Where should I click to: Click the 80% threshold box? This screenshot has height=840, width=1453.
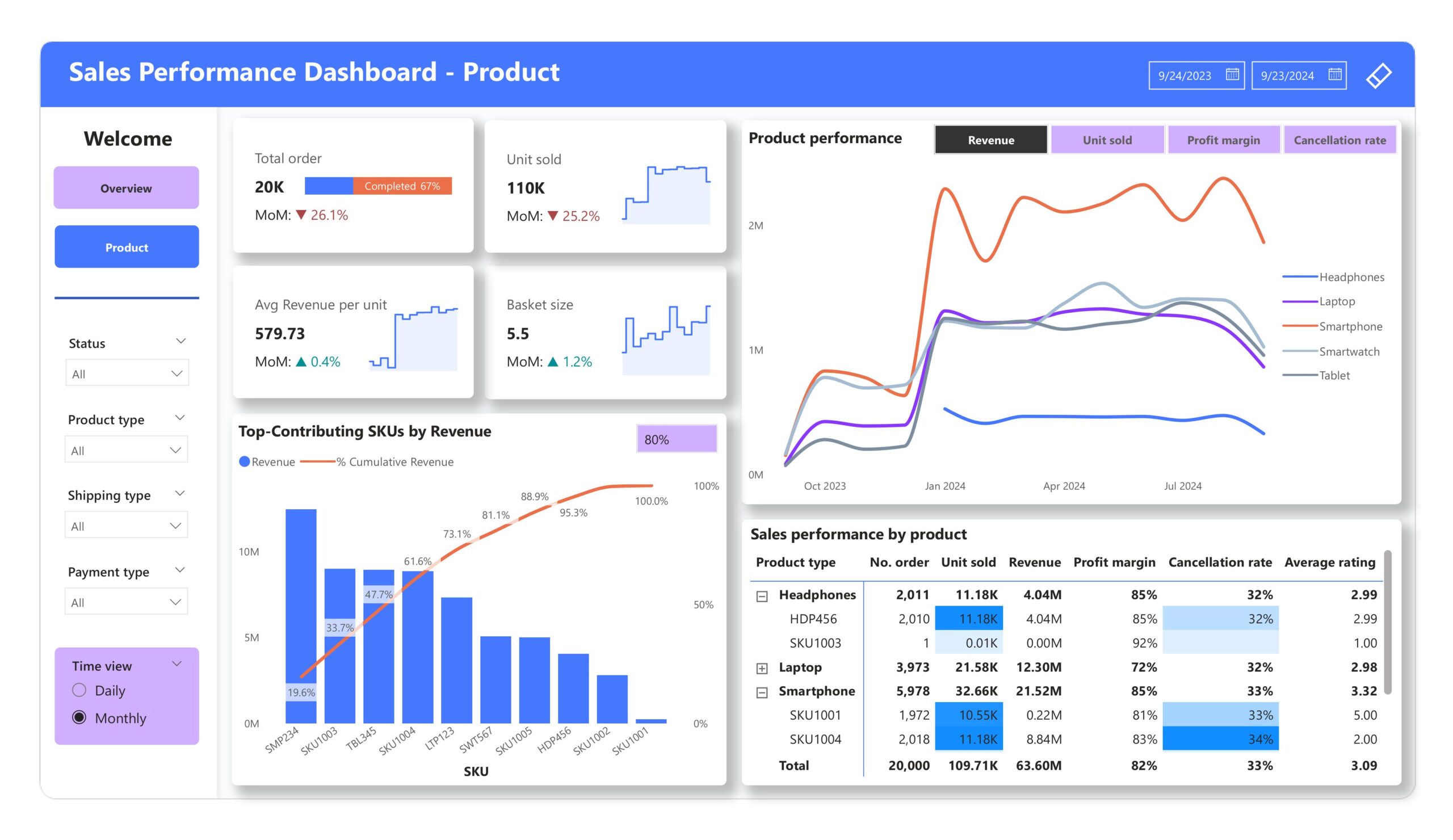pyautogui.click(x=677, y=439)
